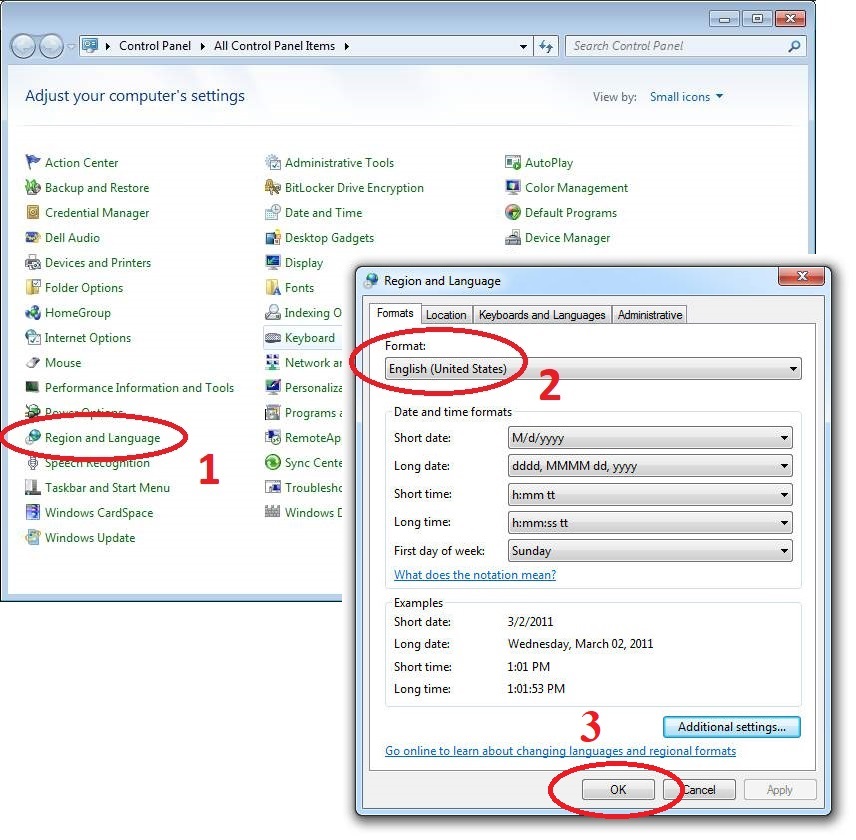
Task: Click the Forward navigation button
Action: [x=51, y=46]
